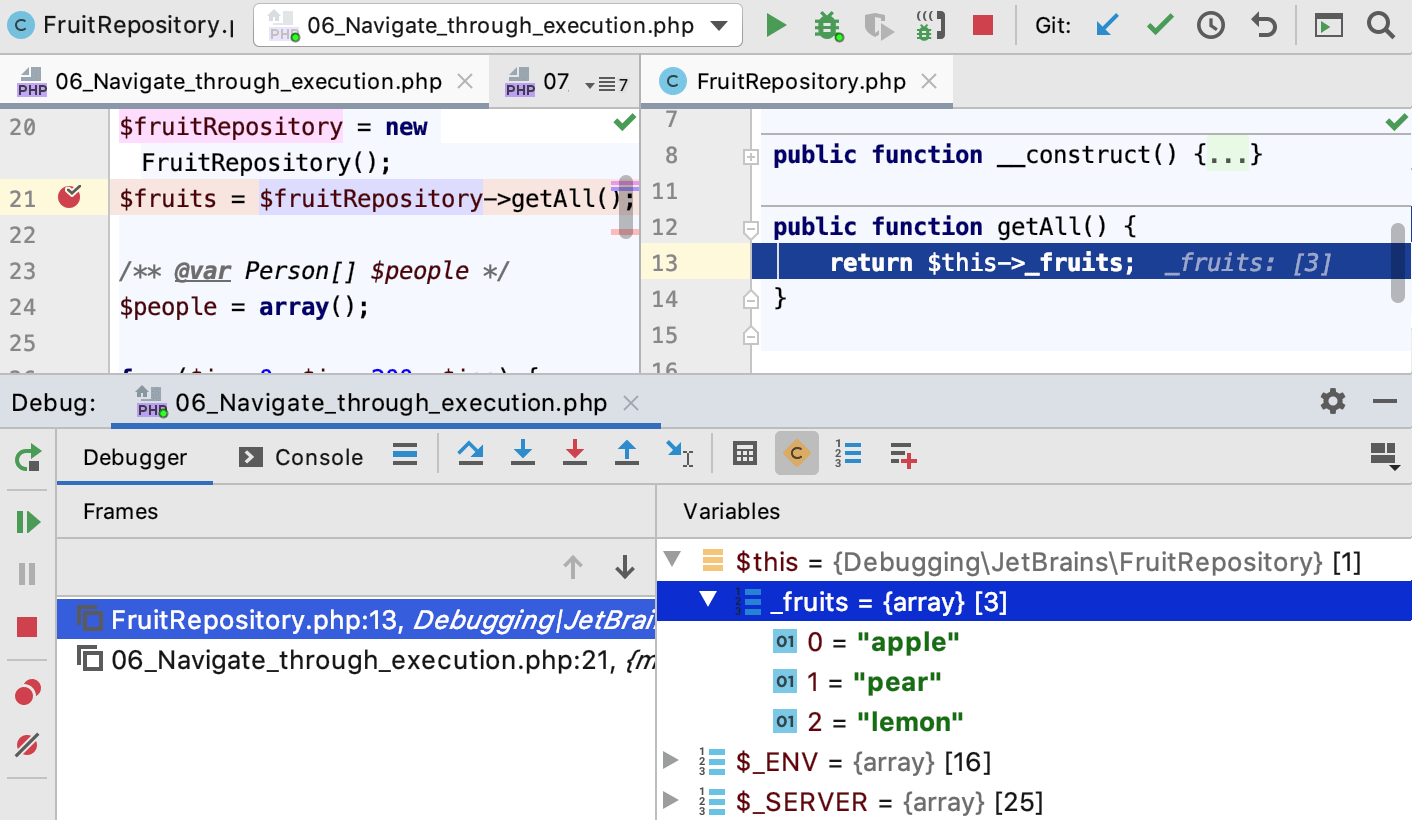Viewport: 1412px width, 820px height.
Task: Pause program execution
Action: pos(28,574)
